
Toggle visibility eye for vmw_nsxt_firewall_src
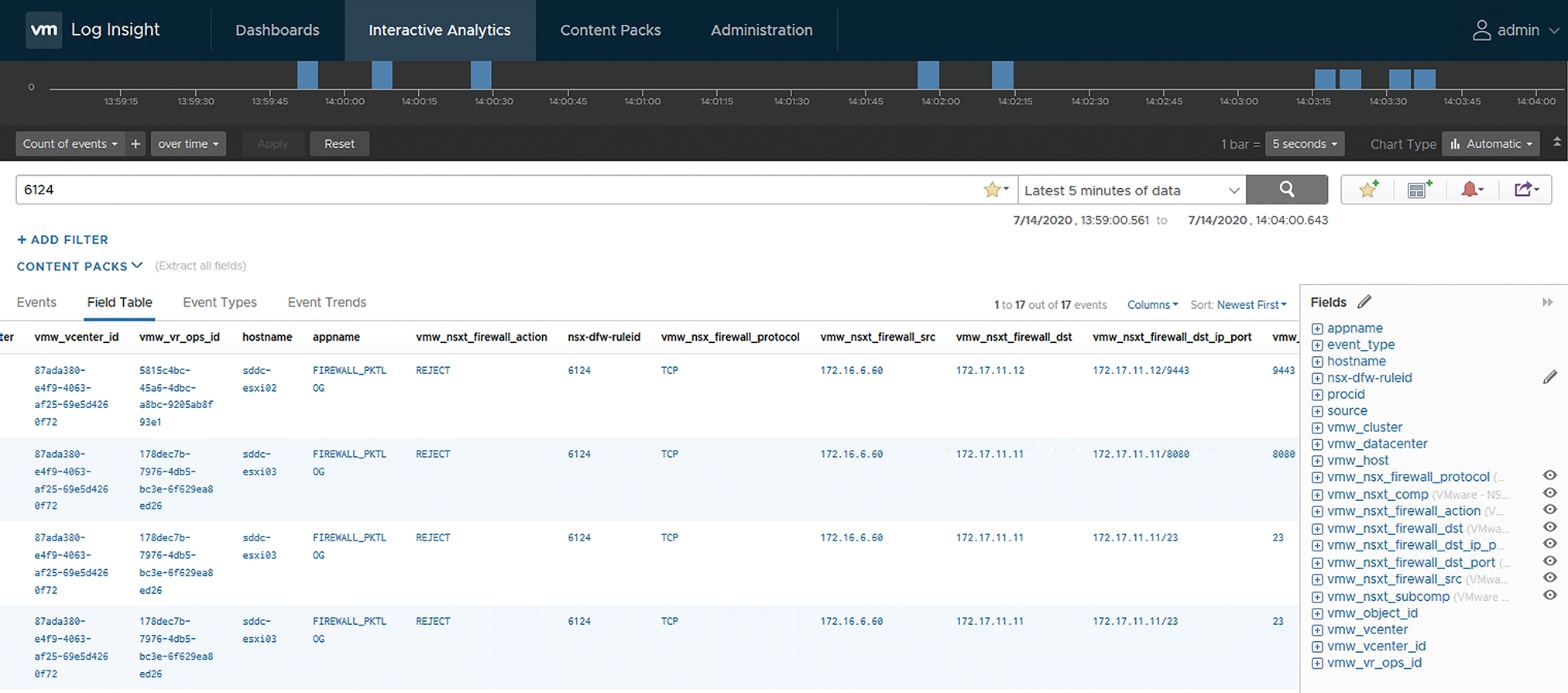pos(1549,578)
